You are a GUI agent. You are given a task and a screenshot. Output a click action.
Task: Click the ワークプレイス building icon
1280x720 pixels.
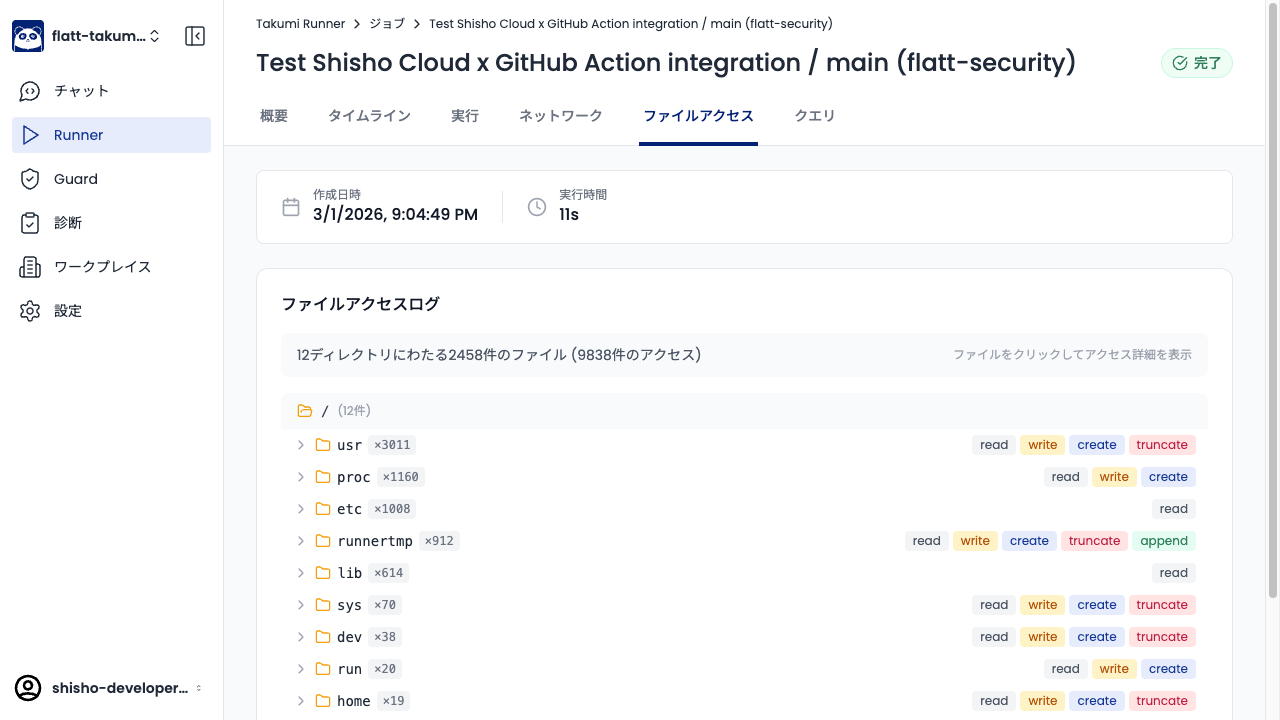coord(30,267)
